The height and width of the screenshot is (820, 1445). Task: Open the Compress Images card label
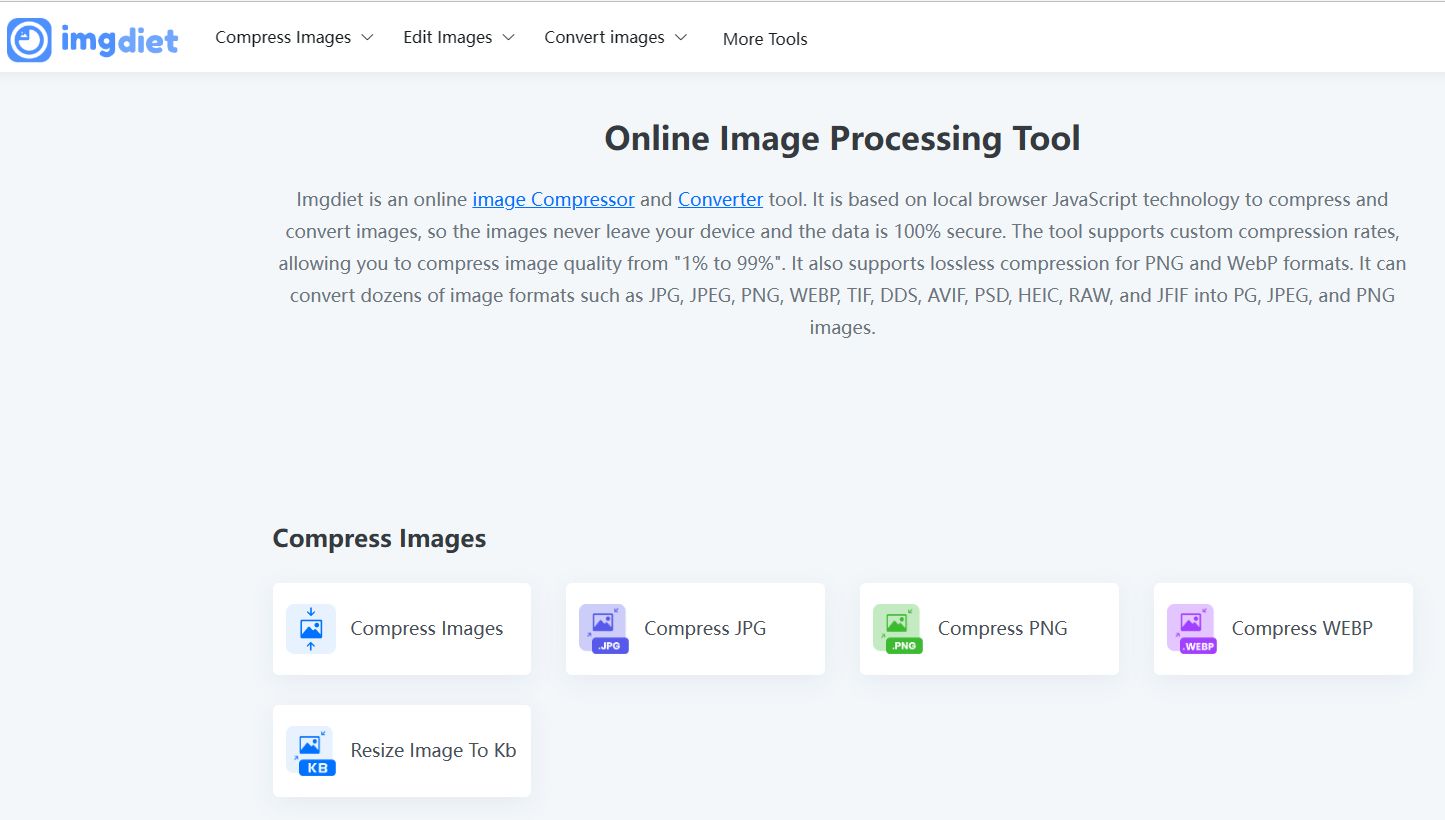click(427, 629)
